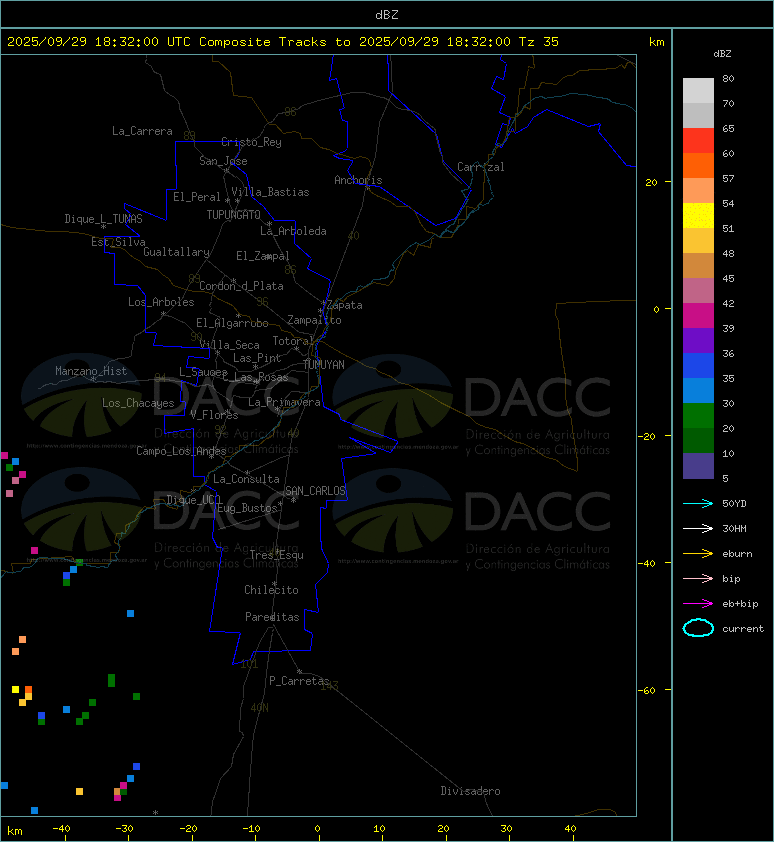Click the TUNUYAN city label

click(324, 365)
